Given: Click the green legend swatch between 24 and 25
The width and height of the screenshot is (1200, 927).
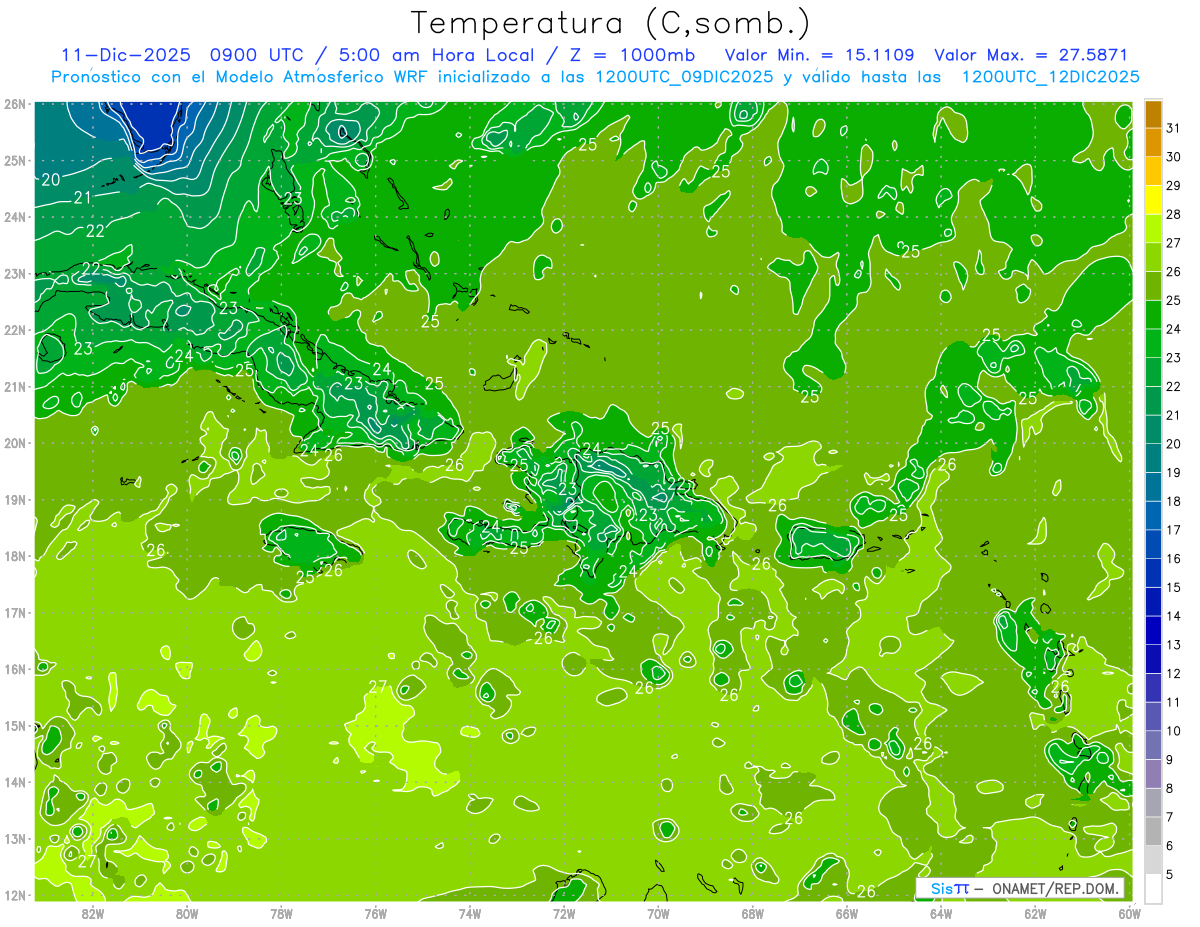Looking at the screenshot, I should coord(1153,315).
